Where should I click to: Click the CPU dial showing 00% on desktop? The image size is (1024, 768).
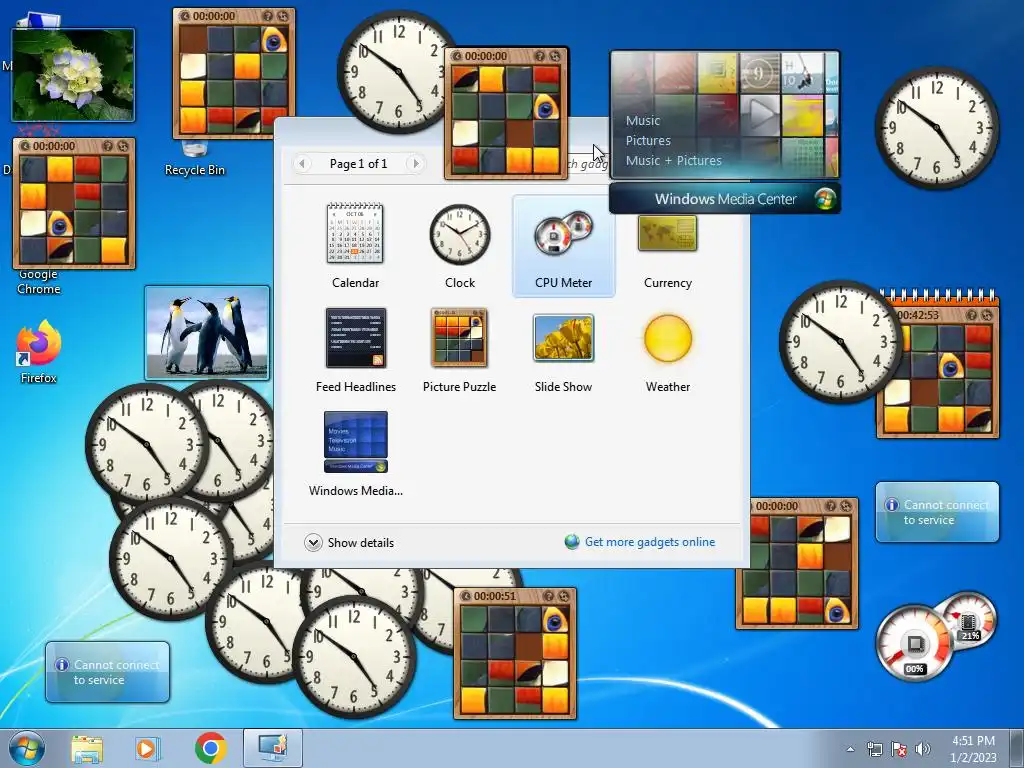[x=914, y=644]
